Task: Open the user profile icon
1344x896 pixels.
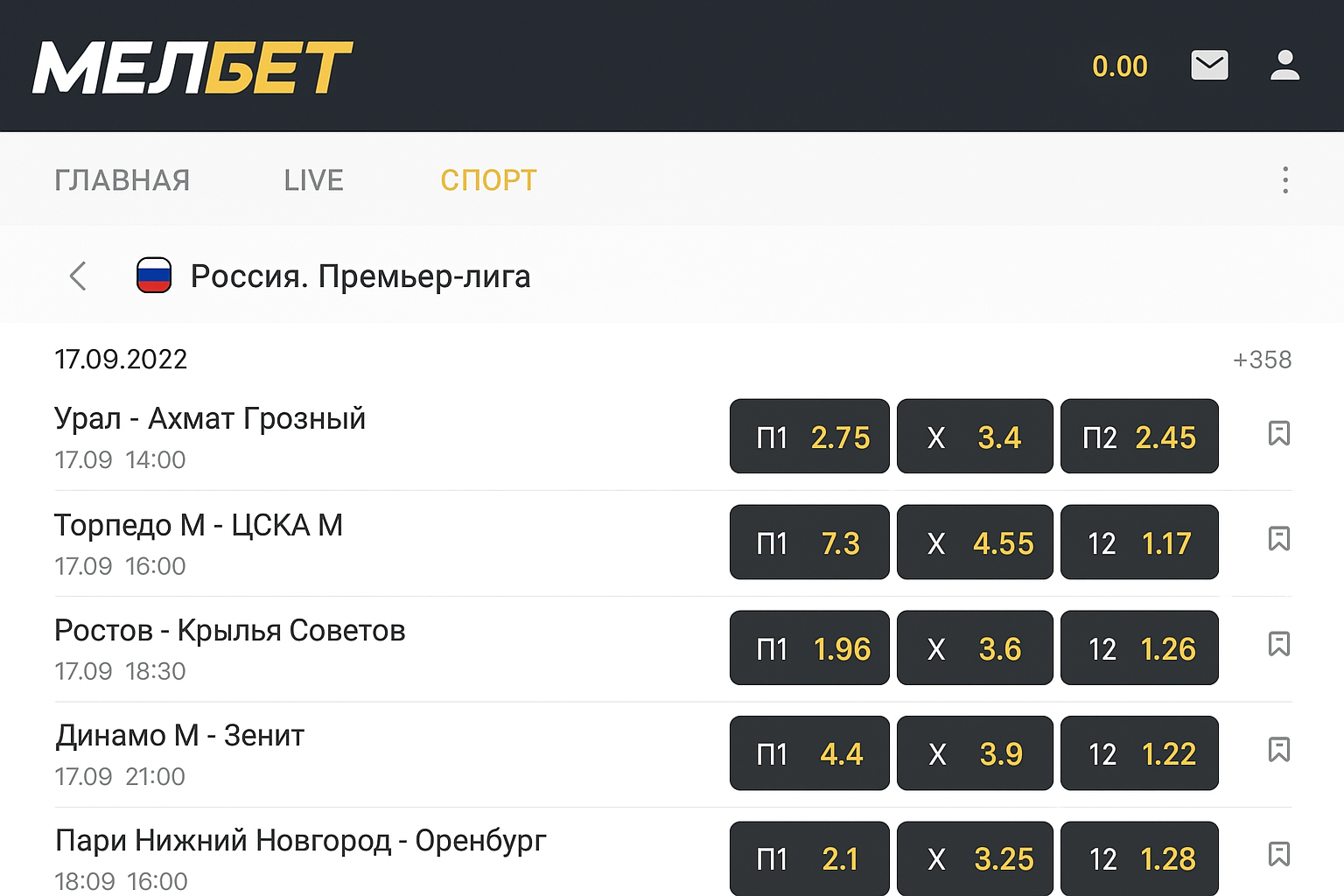Action: click(x=1284, y=66)
